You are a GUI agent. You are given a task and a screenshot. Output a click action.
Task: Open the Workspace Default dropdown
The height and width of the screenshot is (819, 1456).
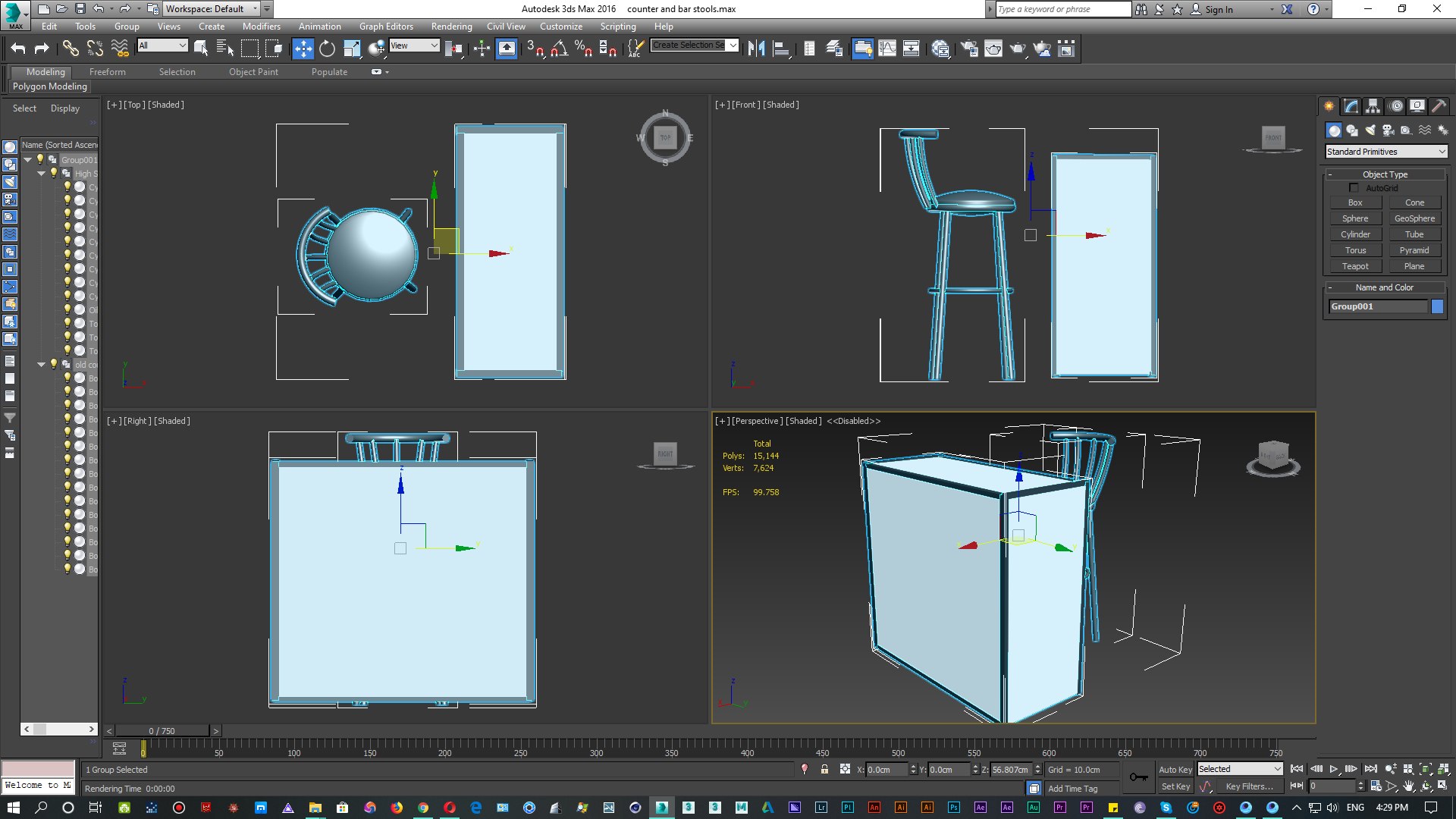(x=212, y=9)
